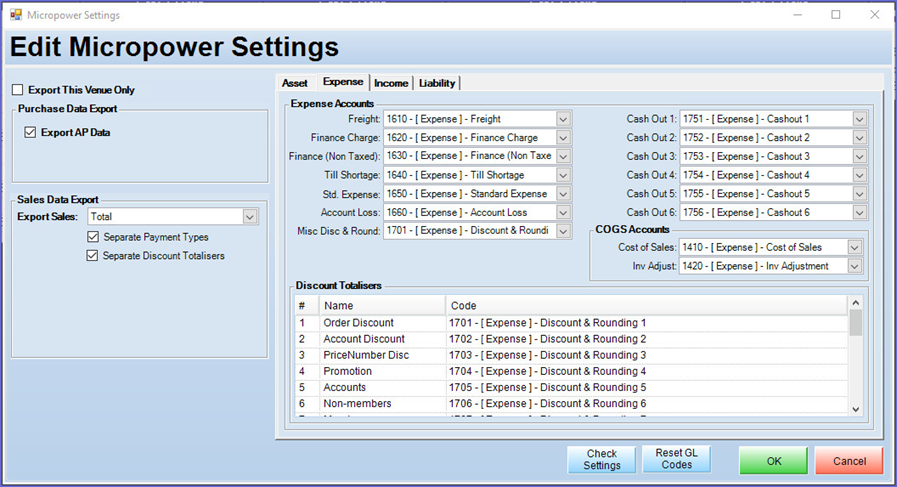Confirm with the green OK button
897x487 pixels.
tap(774, 461)
